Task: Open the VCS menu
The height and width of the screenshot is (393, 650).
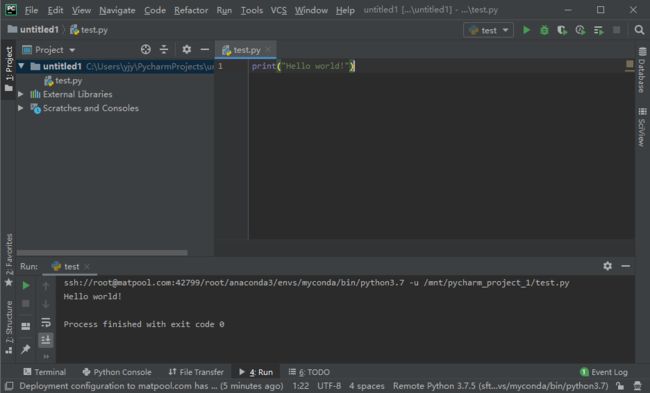Action: pyautogui.click(x=279, y=10)
